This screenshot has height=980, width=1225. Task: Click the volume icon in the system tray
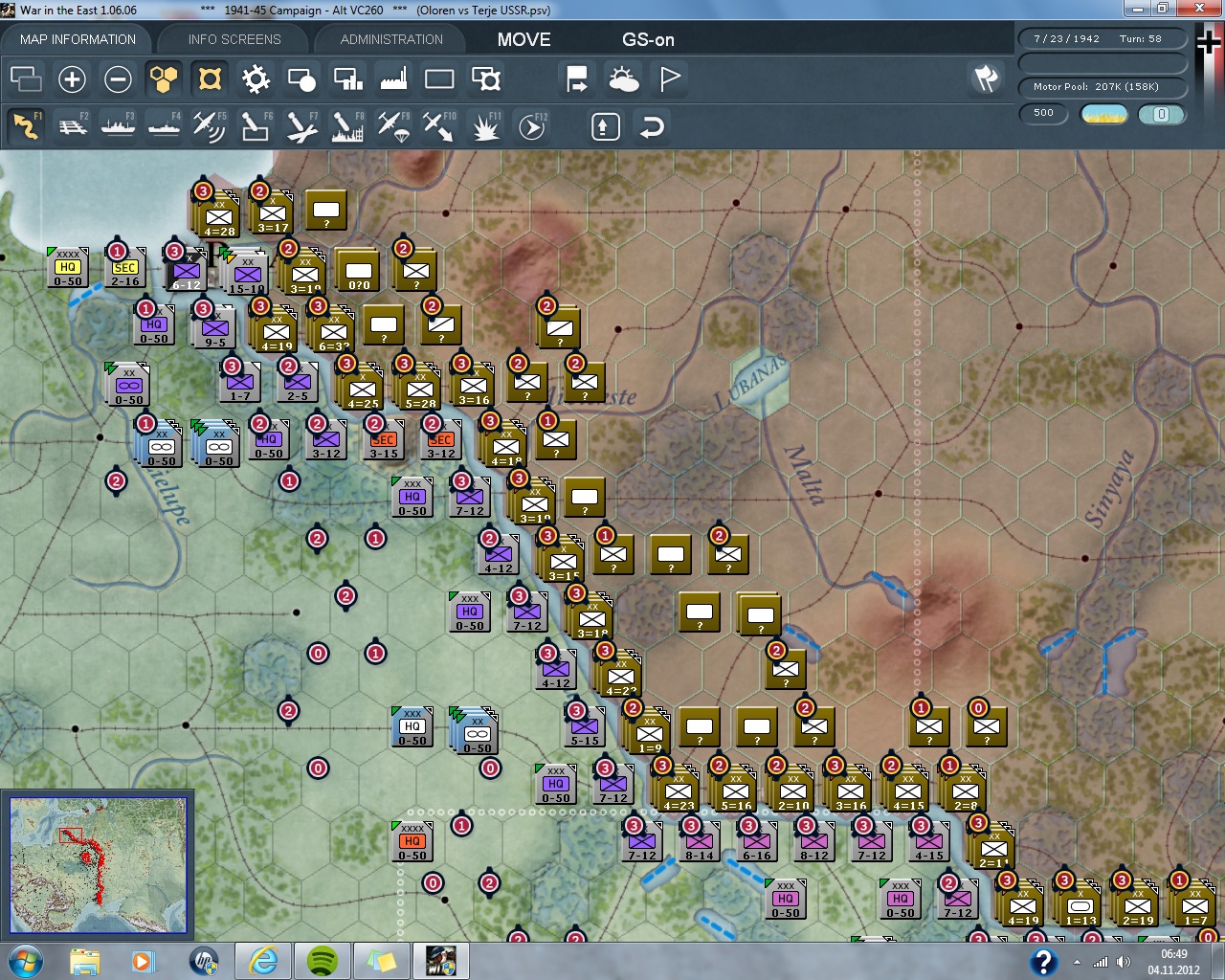point(1123,962)
